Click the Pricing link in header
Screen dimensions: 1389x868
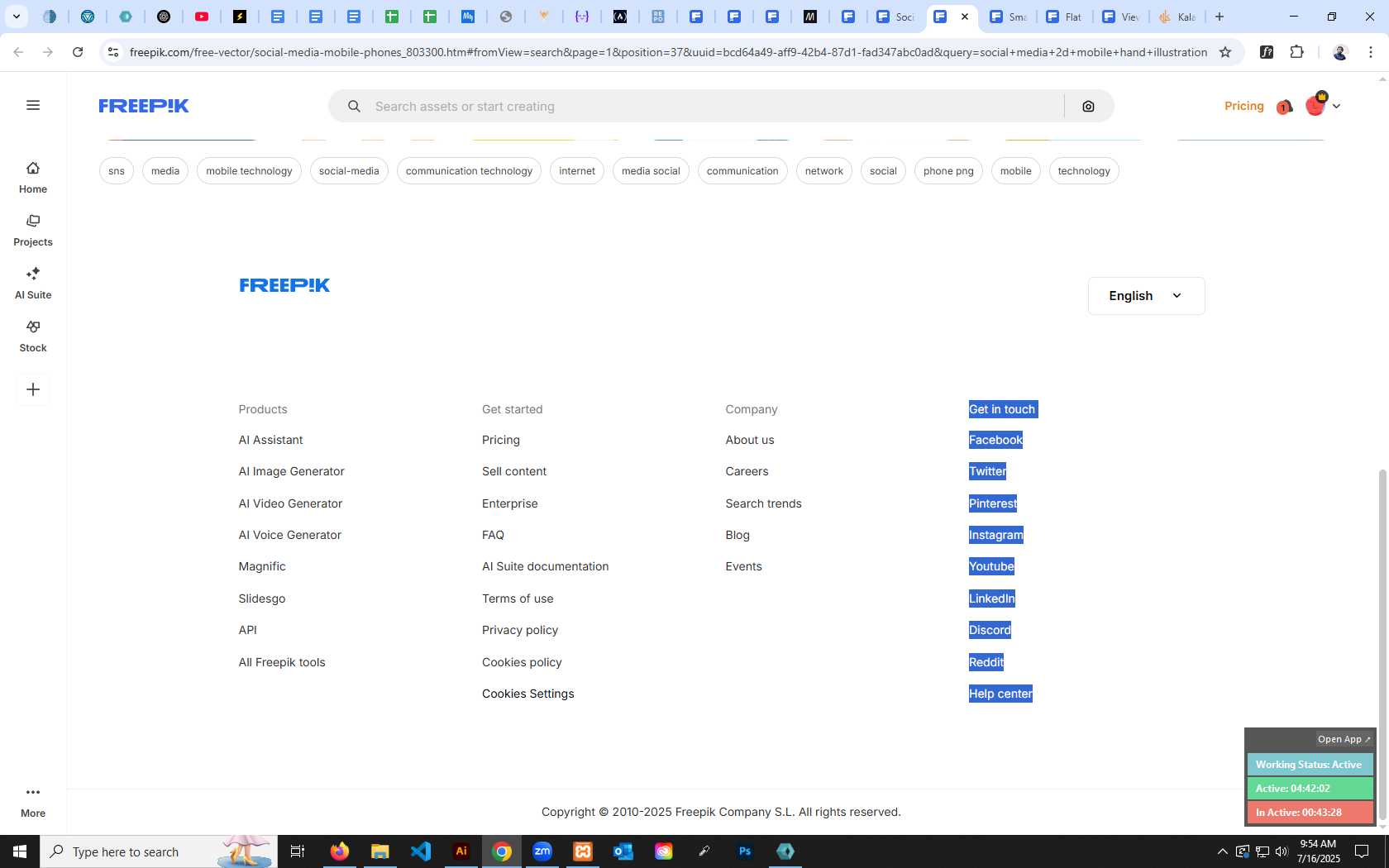pyautogui.click(x=1243, y=106)
